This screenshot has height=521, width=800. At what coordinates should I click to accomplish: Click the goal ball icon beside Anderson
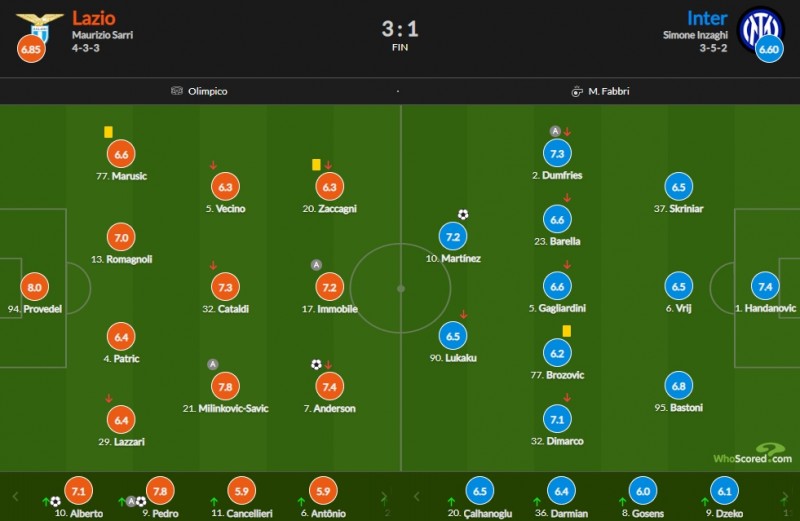[x=316, y=365]
